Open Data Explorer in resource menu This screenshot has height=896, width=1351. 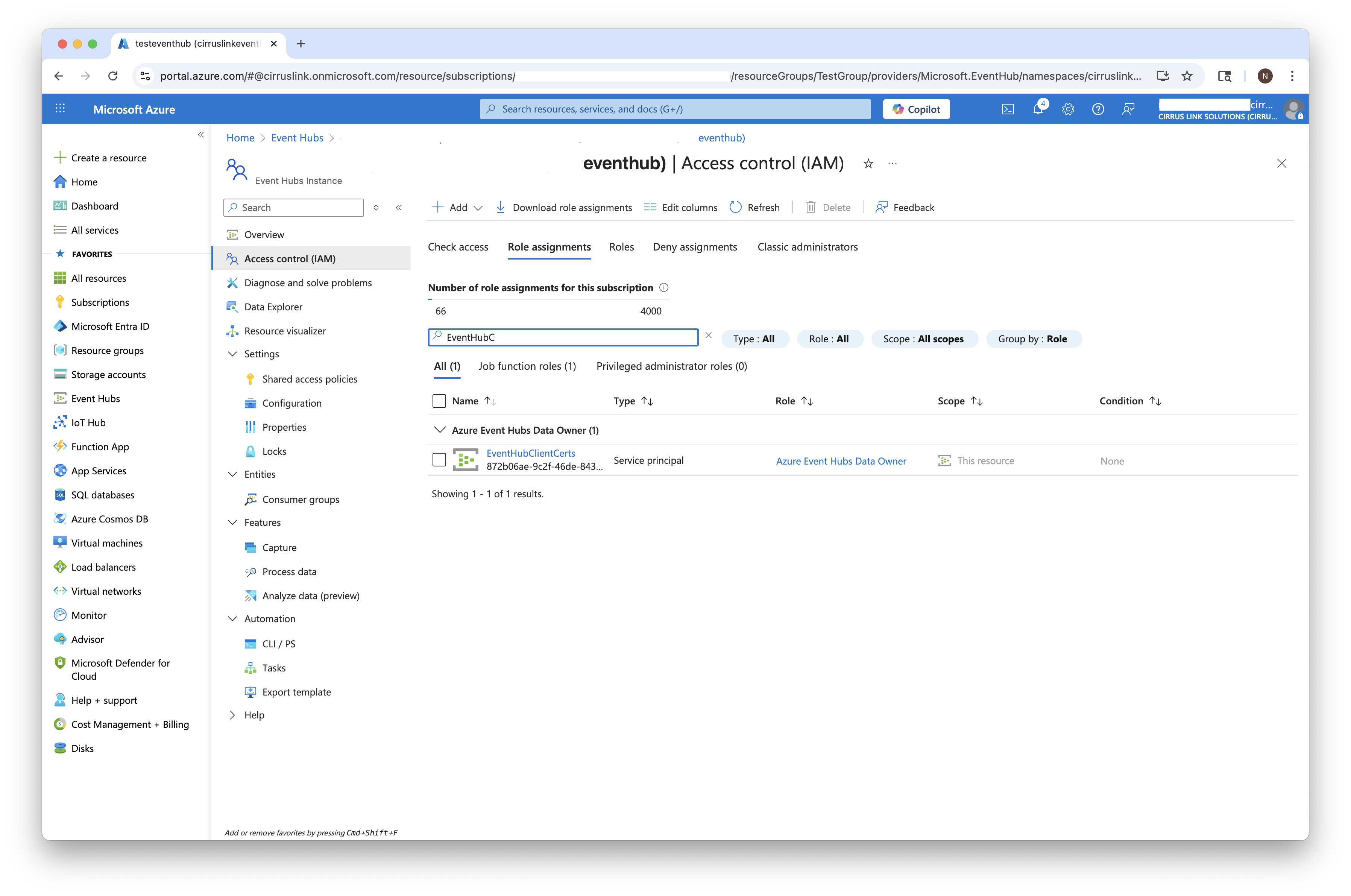(x=273, y=307)
